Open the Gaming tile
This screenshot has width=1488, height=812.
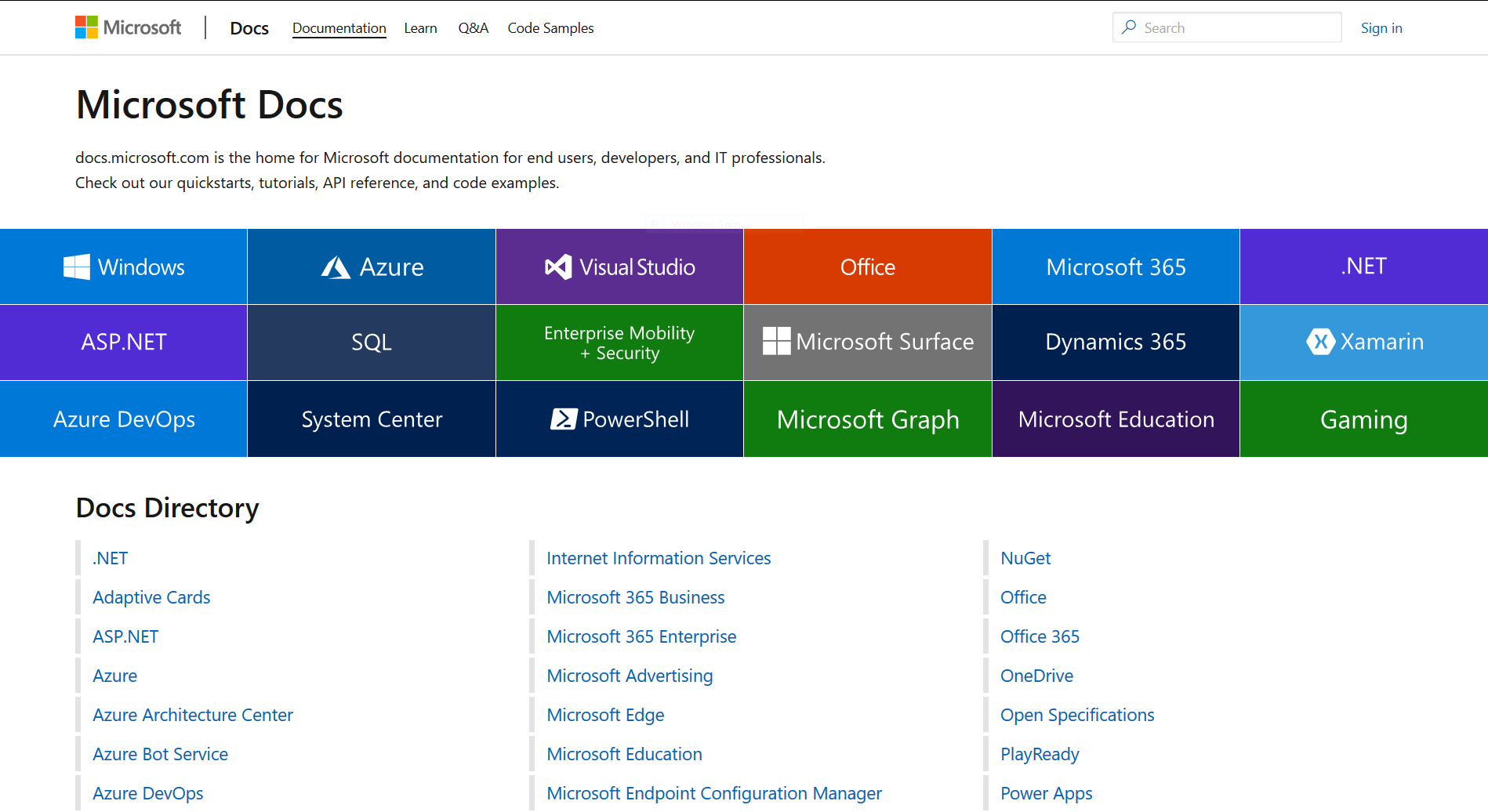[1364, 419]
